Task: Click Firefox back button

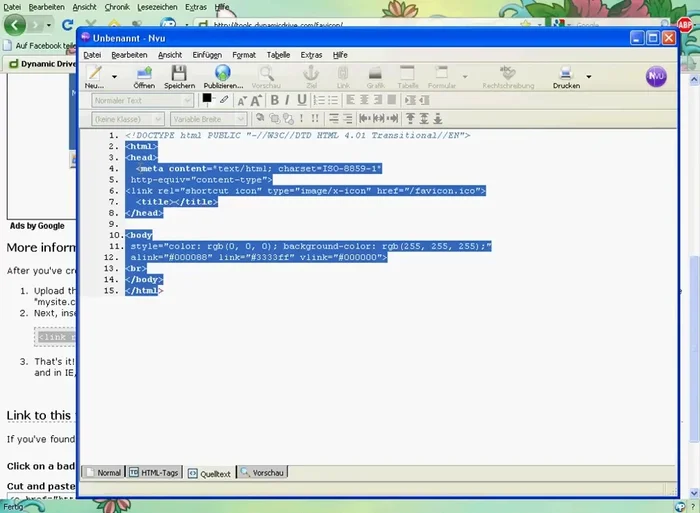Action: (x=15, y=25)
